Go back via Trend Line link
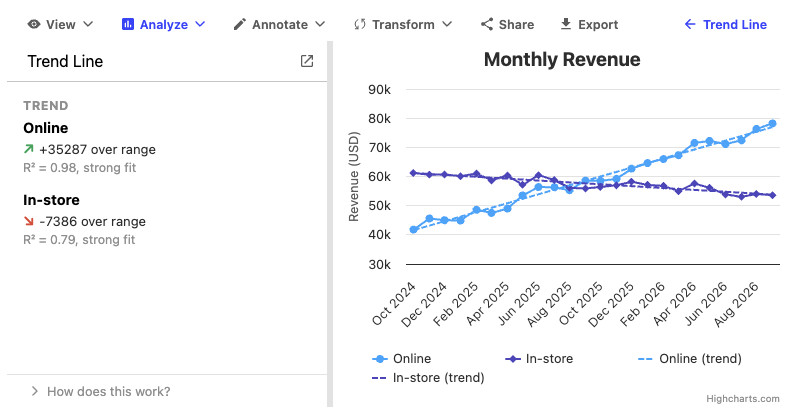 [x=725, y=24]
